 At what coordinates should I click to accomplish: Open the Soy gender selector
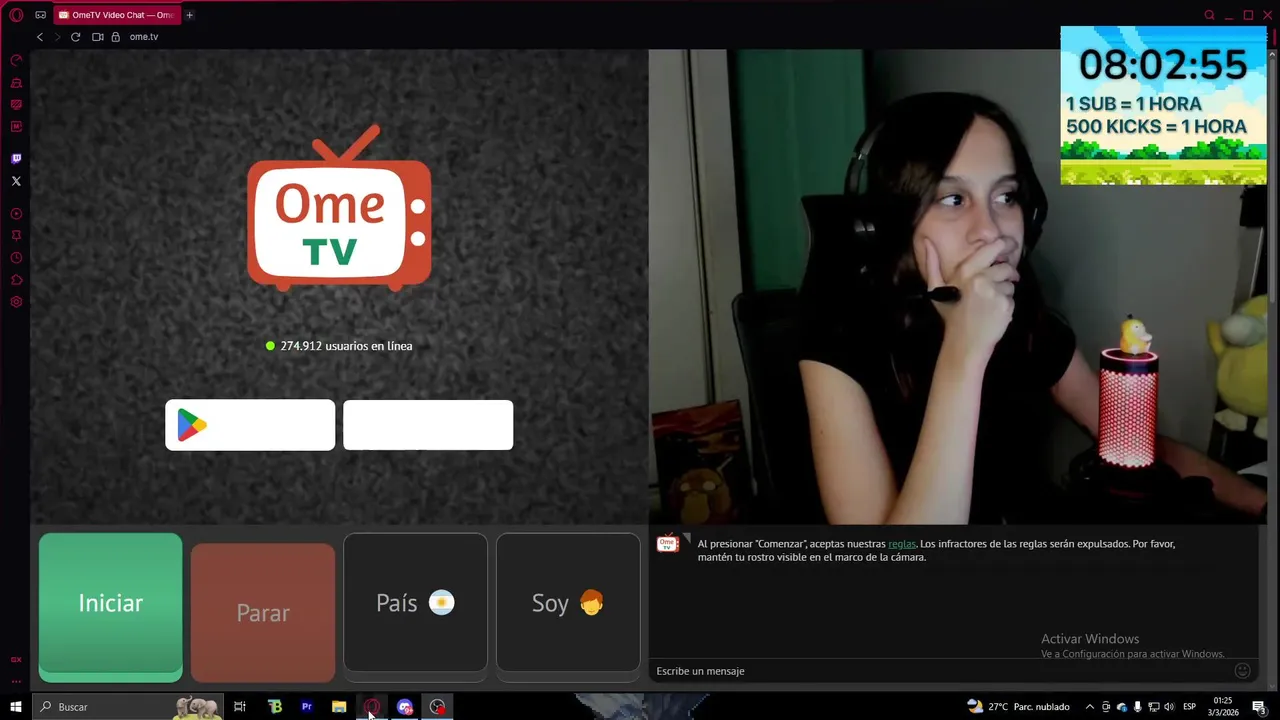[x=568, y=603]
